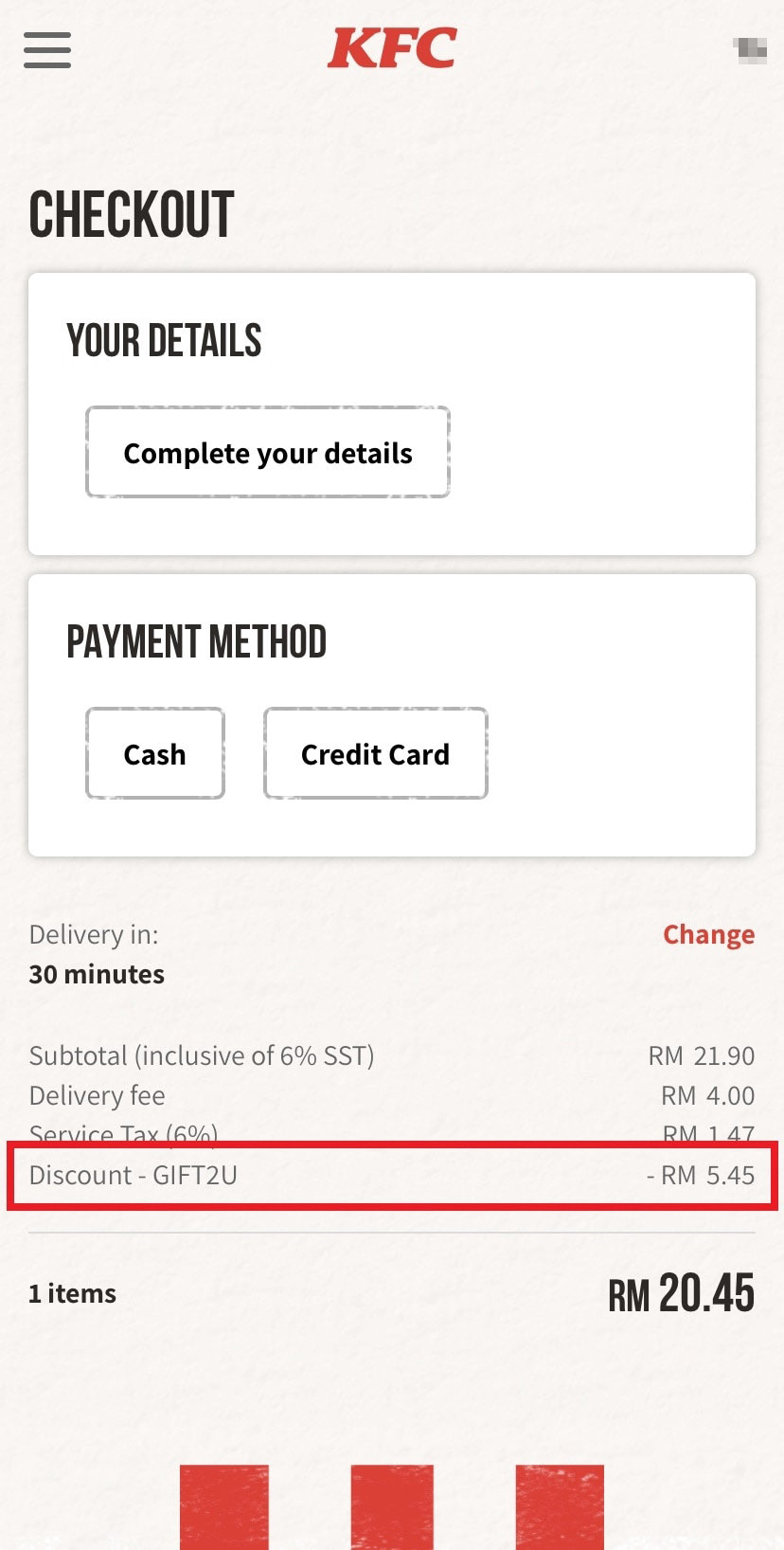Click the Your Details section heading
This screenshot has width=784, height=1550.
(164, 341)
